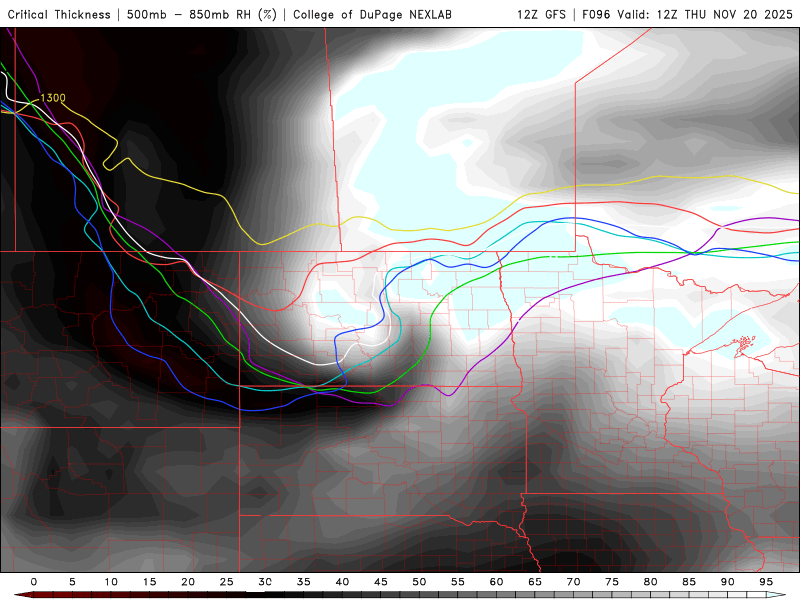This screenshot has width=800, height=600.
Task: Click the "40" value on the color scale
Action: pyautogui.click(x=342, y=582)
